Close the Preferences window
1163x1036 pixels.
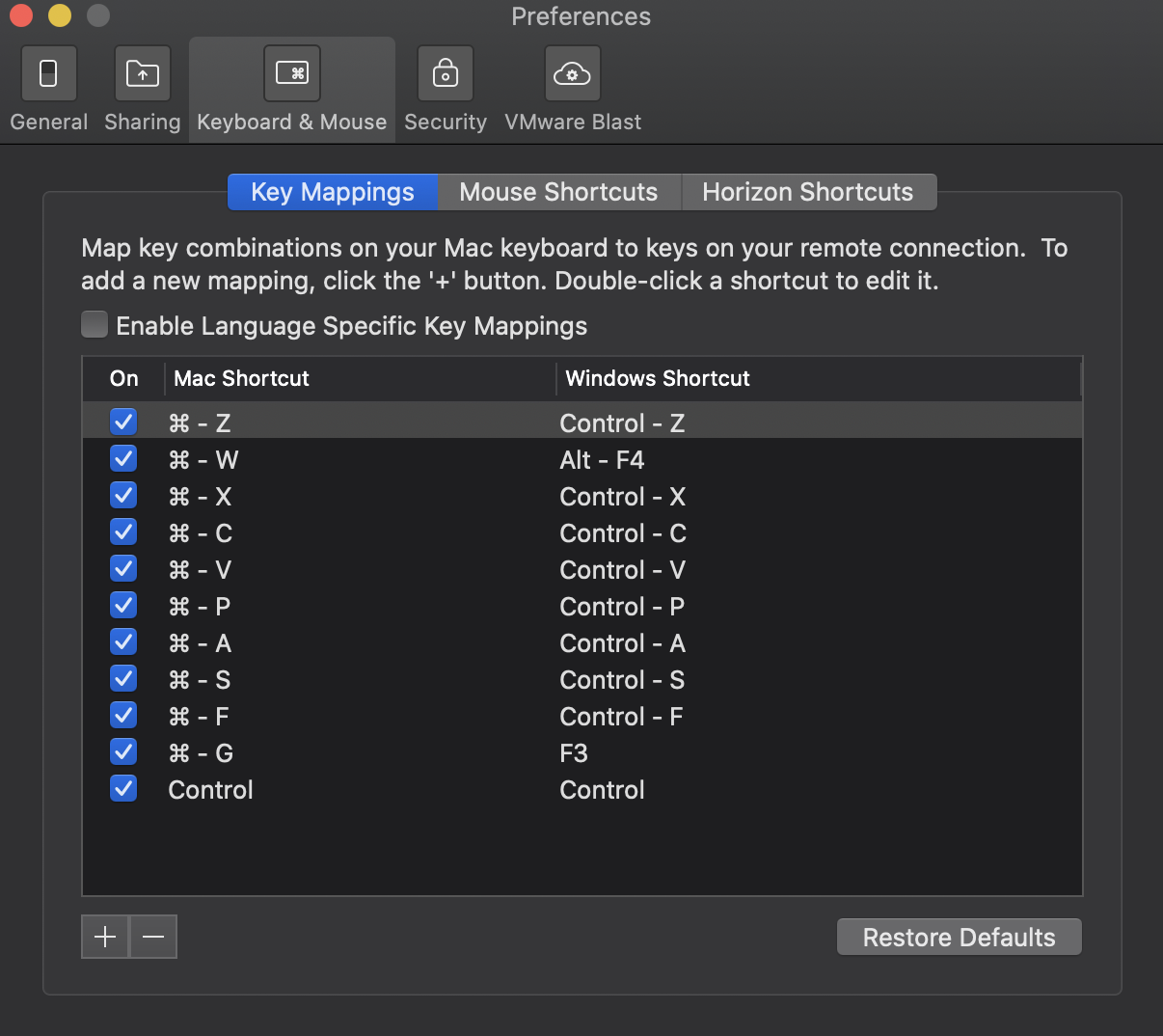21,15
